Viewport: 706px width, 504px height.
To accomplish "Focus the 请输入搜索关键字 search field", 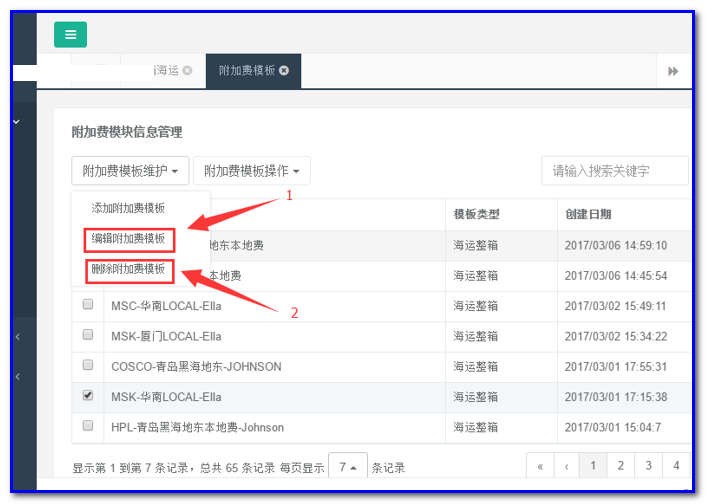I will [615, 171].
